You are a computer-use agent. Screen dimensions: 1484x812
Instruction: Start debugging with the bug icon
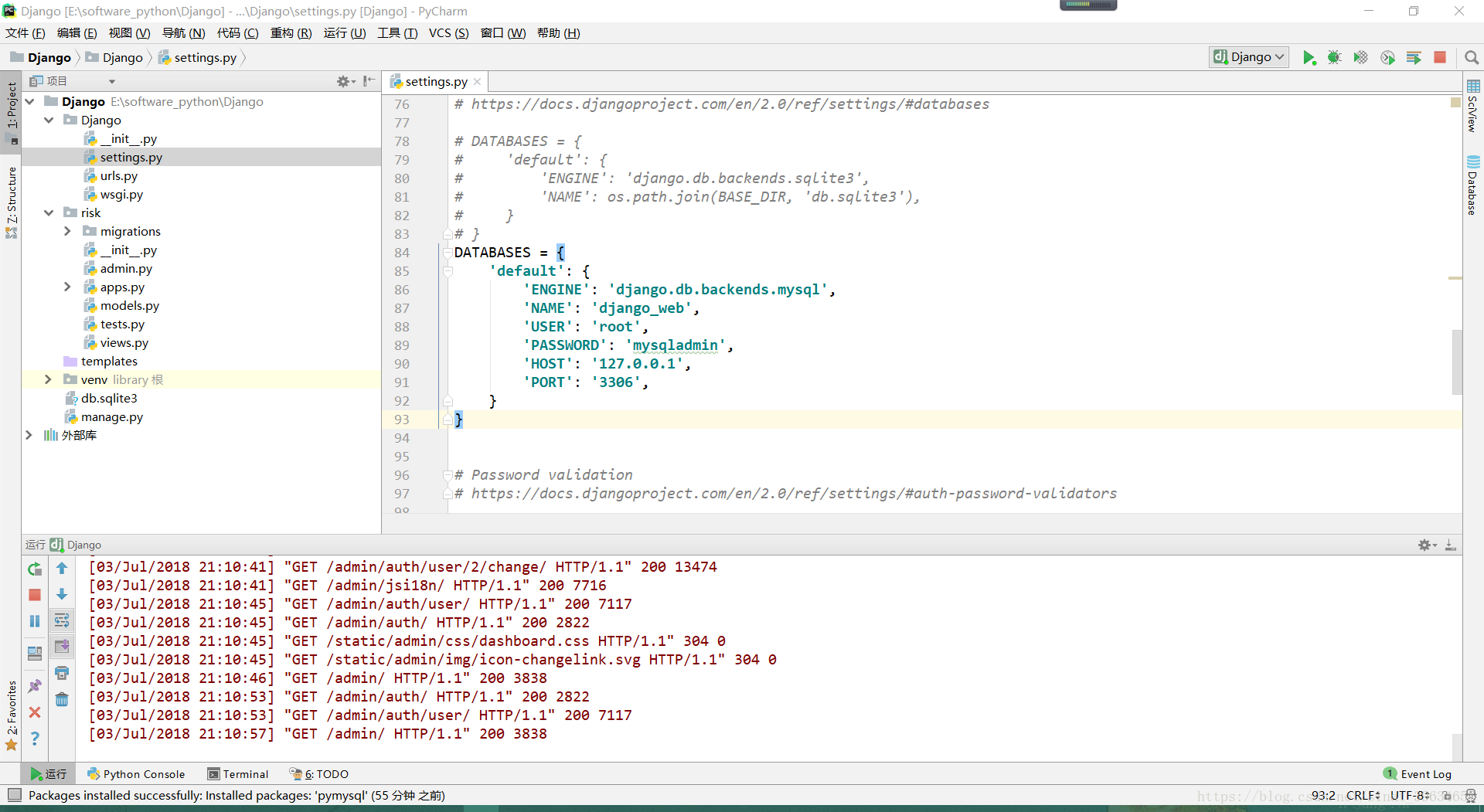(1334, 58)
